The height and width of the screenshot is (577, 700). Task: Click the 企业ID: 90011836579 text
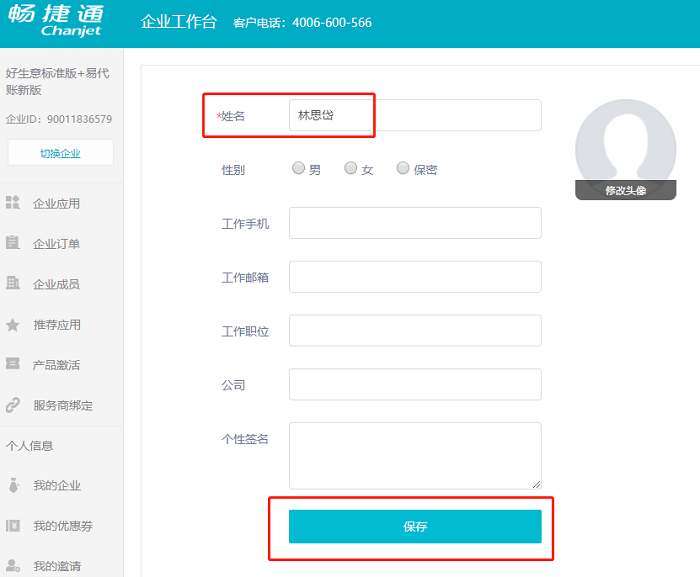coord(58,119)
